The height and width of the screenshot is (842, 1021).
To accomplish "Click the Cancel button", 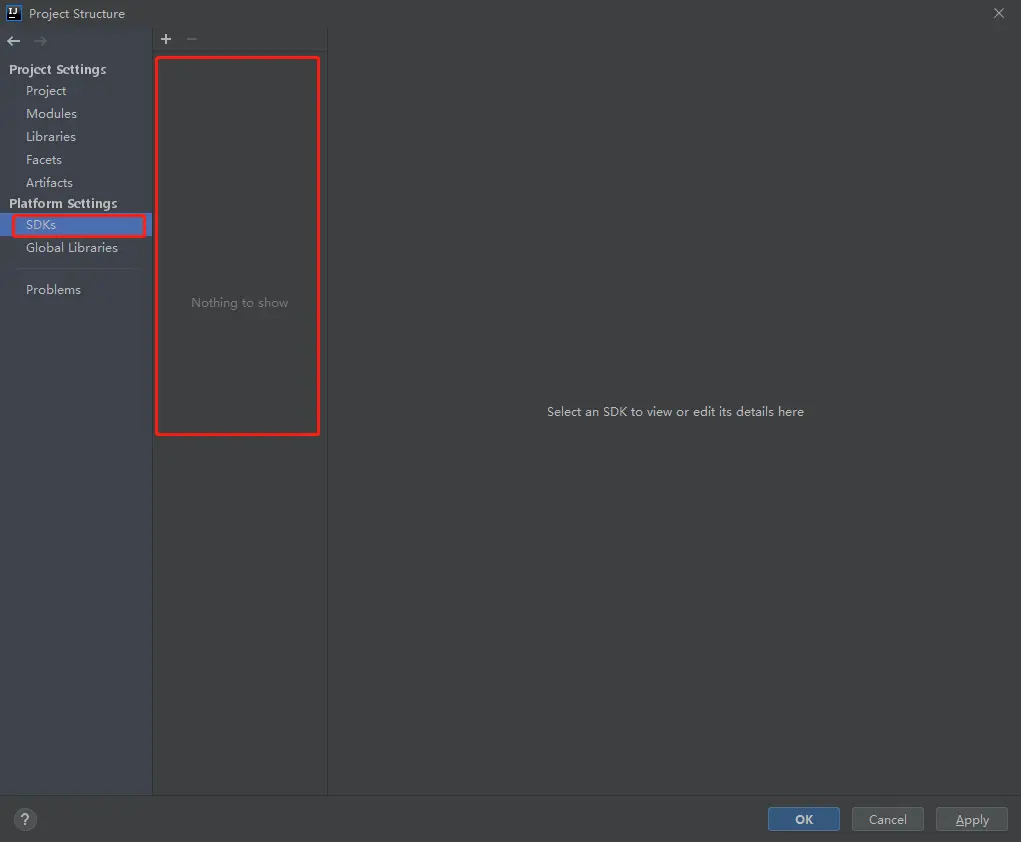I will point(887,819).
